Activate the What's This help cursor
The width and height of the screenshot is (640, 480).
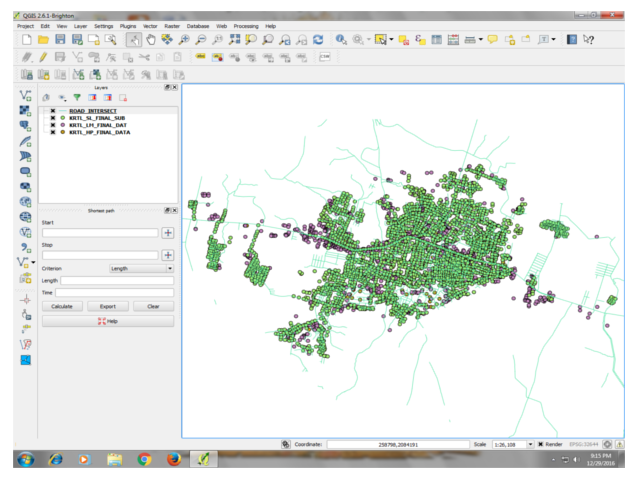(588, 40)
